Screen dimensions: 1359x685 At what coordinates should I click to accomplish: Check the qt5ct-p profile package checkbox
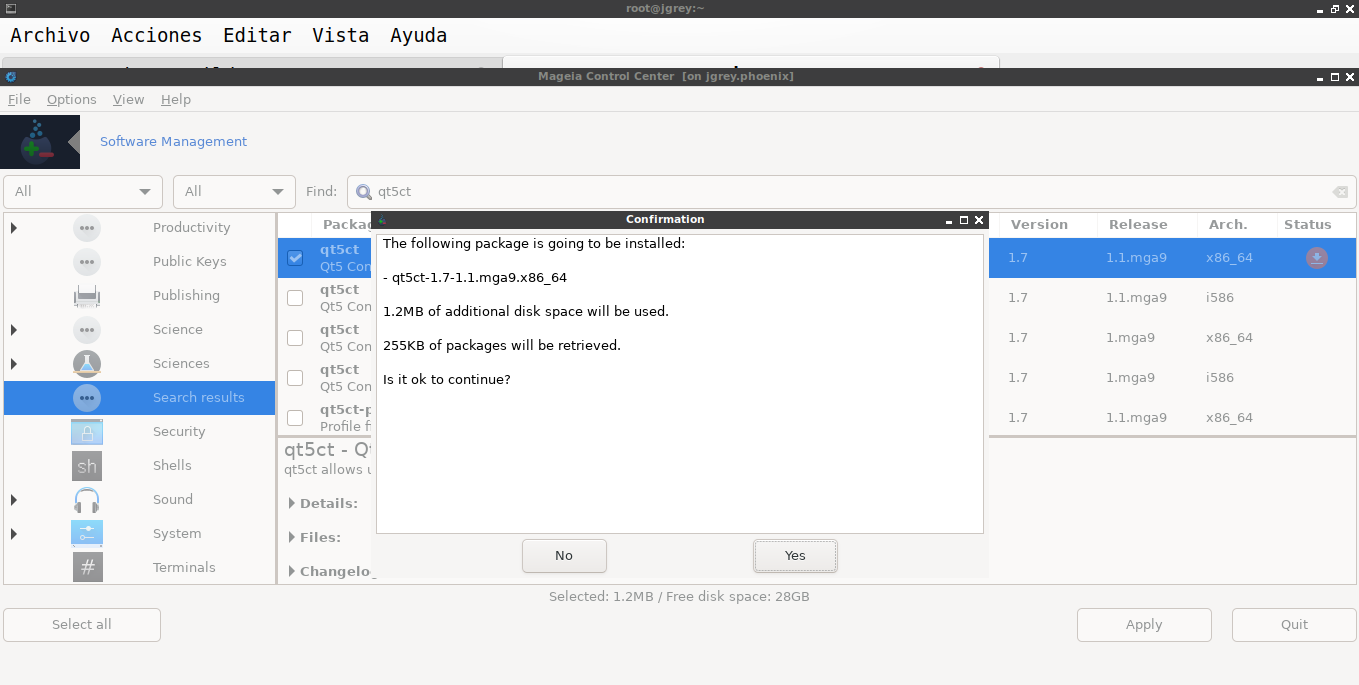pos(295,418)
